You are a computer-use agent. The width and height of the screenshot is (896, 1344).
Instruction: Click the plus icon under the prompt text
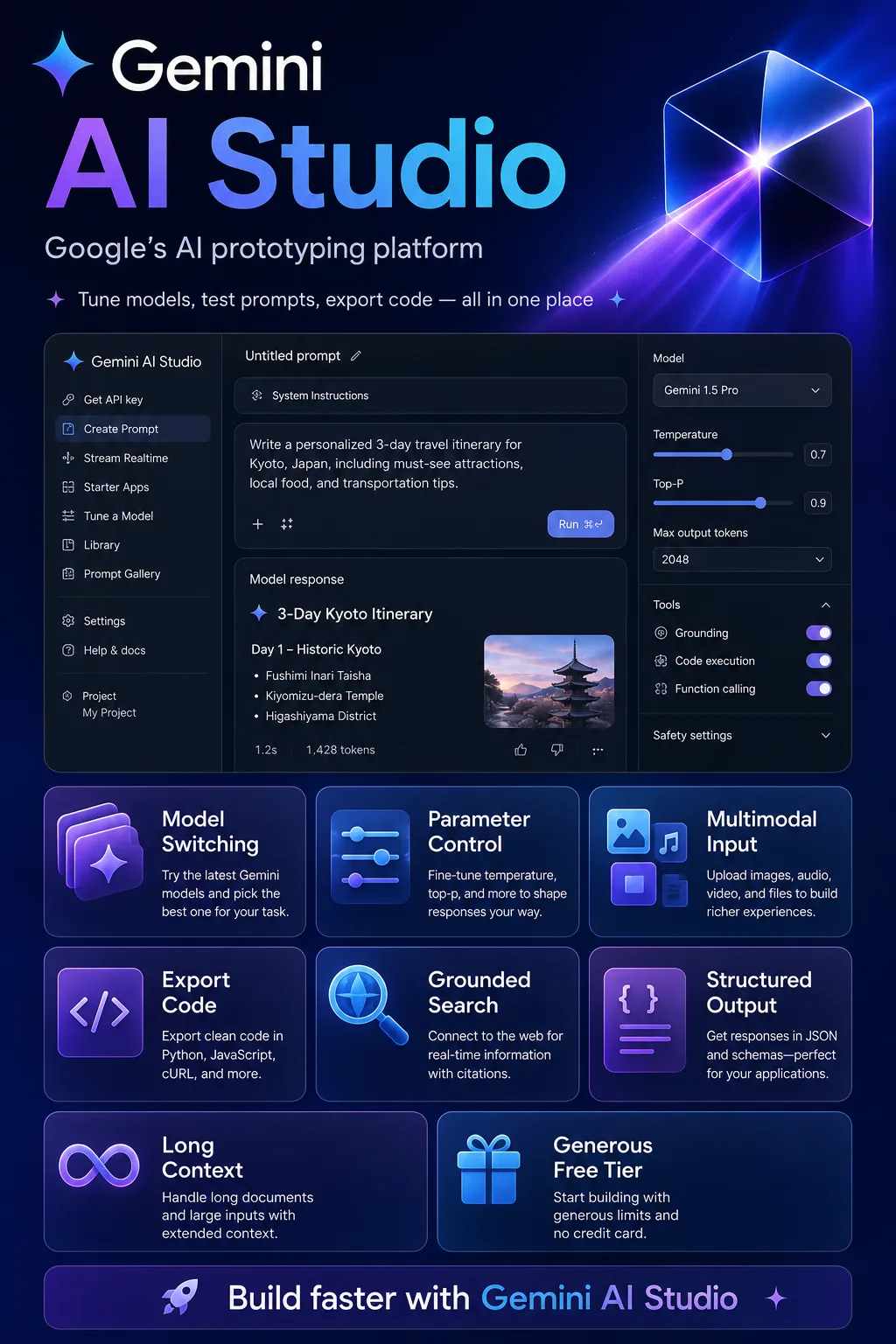click(258, 524)
